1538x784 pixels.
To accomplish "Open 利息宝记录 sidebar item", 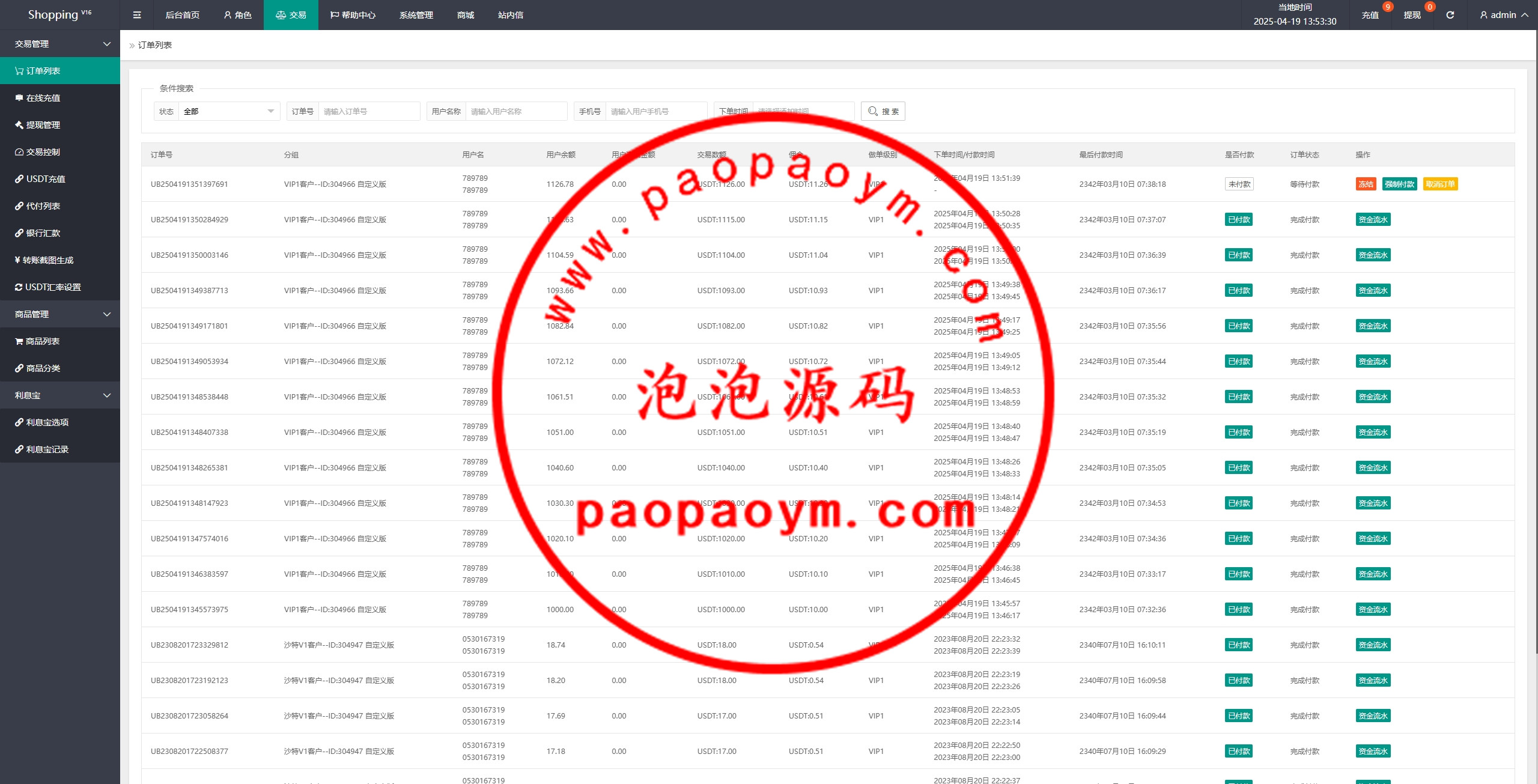I will click(60, 449).
